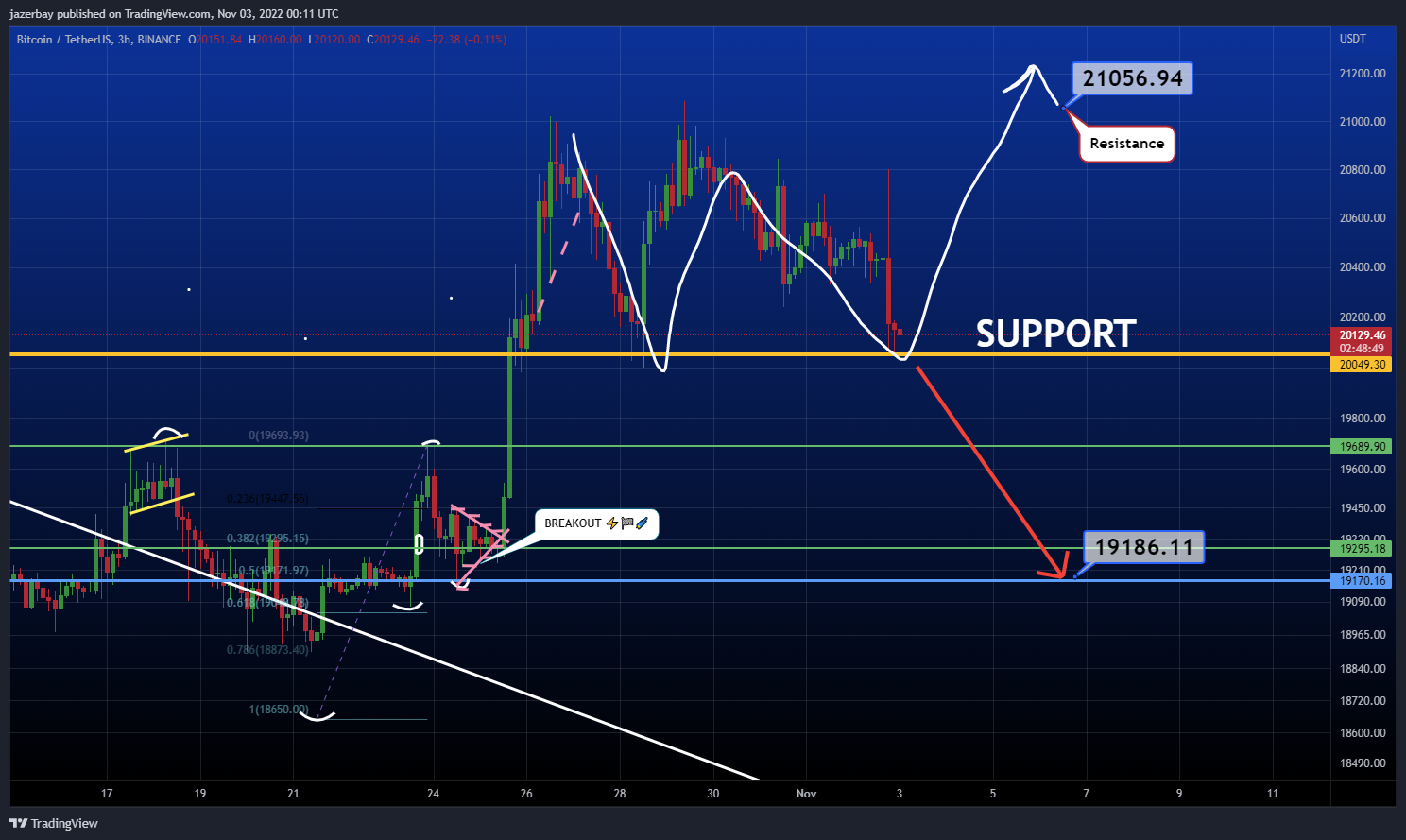The image size is (1406, 840).
Task: Click the 18965.00 price scale value
Action: coord(1363,635)
